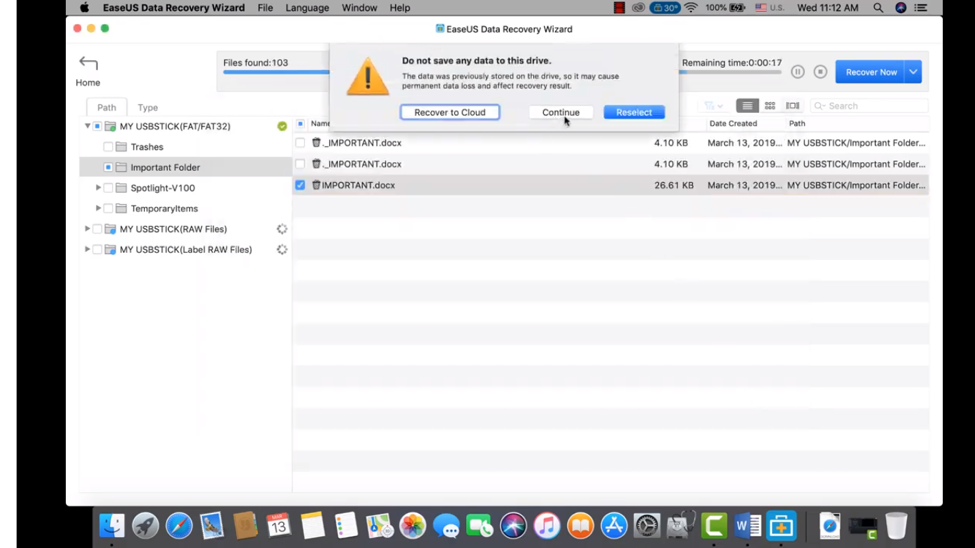
Task: Open Photos from the dock
Action: [413, 526]
